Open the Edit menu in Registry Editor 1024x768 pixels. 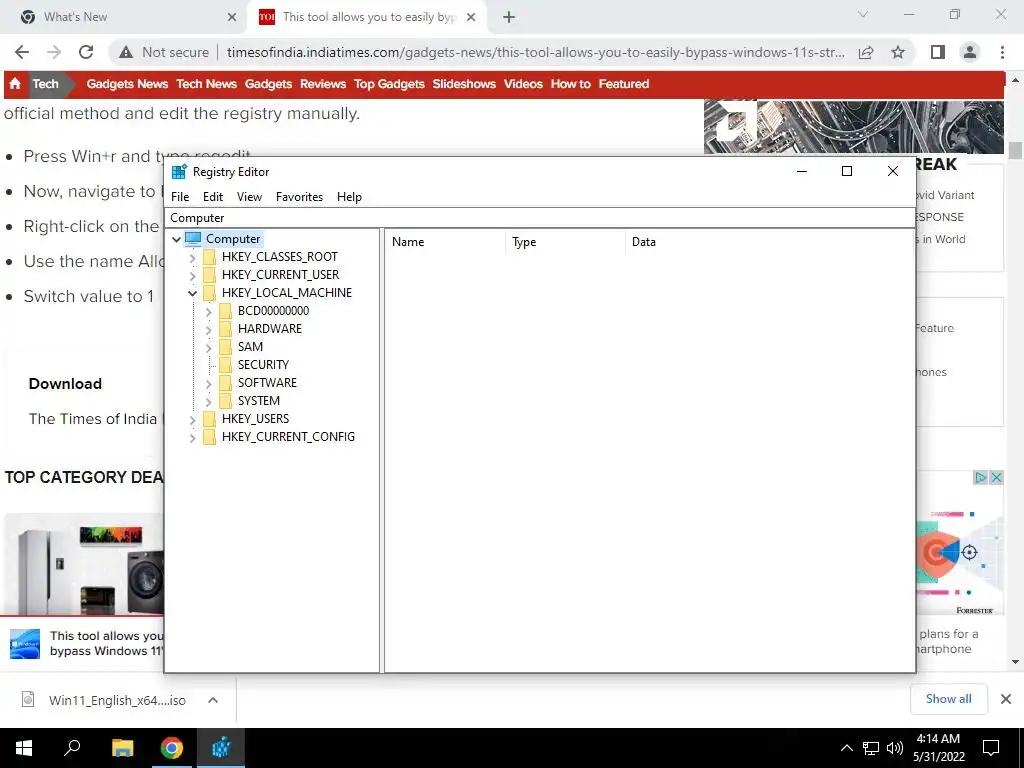tap(213, 197)
